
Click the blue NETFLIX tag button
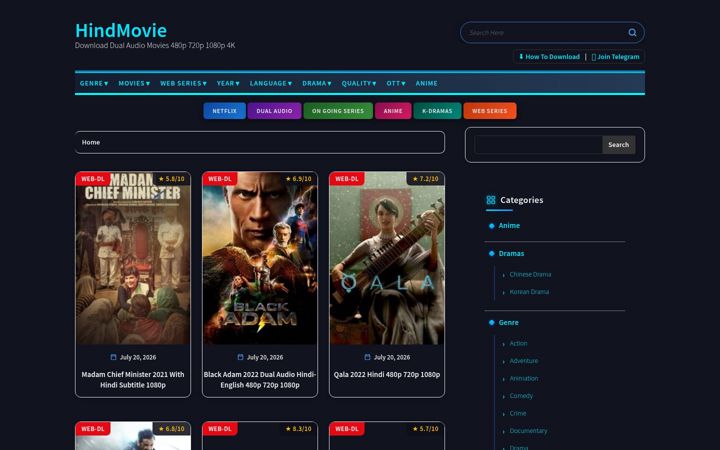[x=225, y=111]
